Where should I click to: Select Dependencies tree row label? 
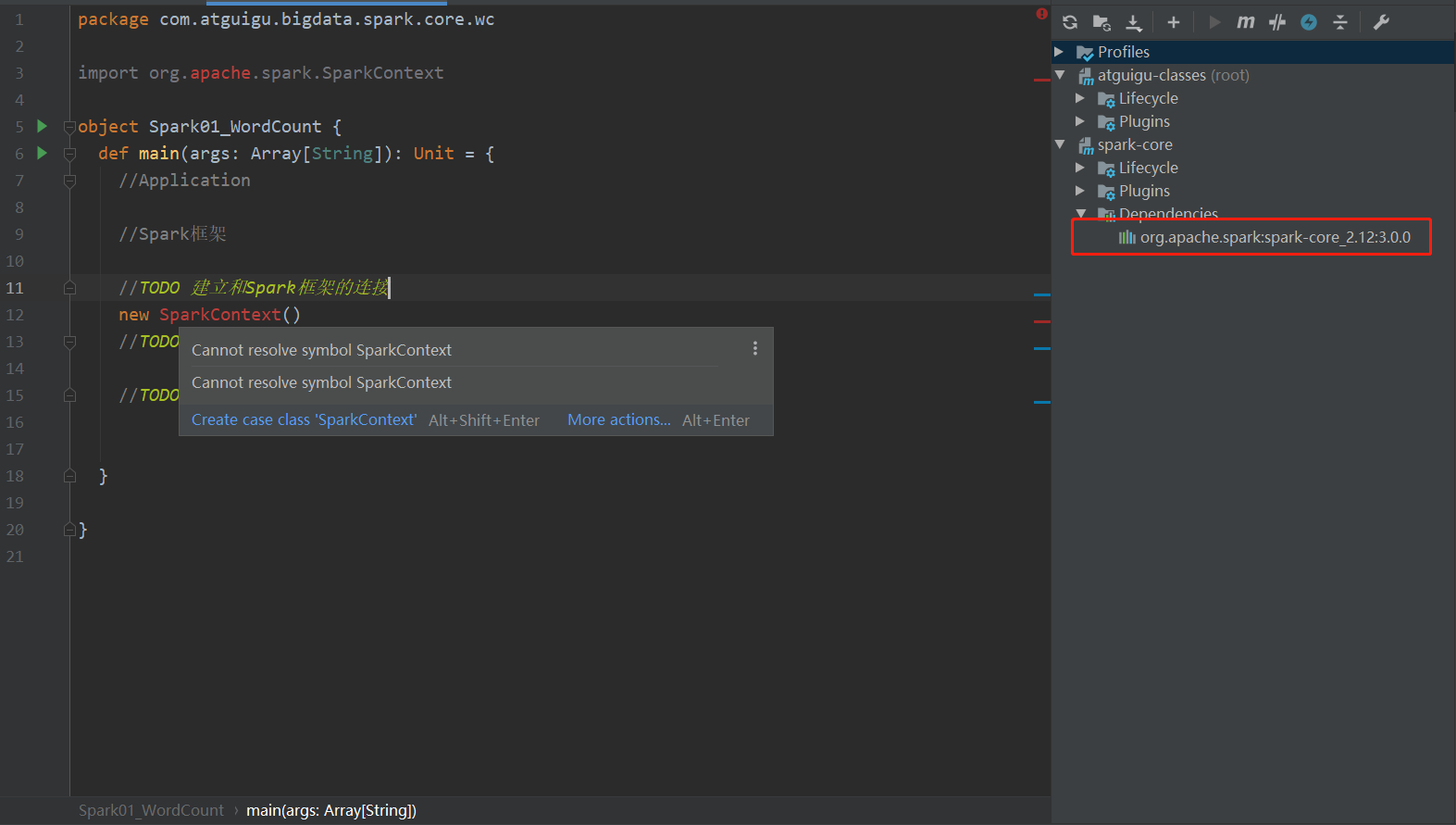(x=1168, y=214)
